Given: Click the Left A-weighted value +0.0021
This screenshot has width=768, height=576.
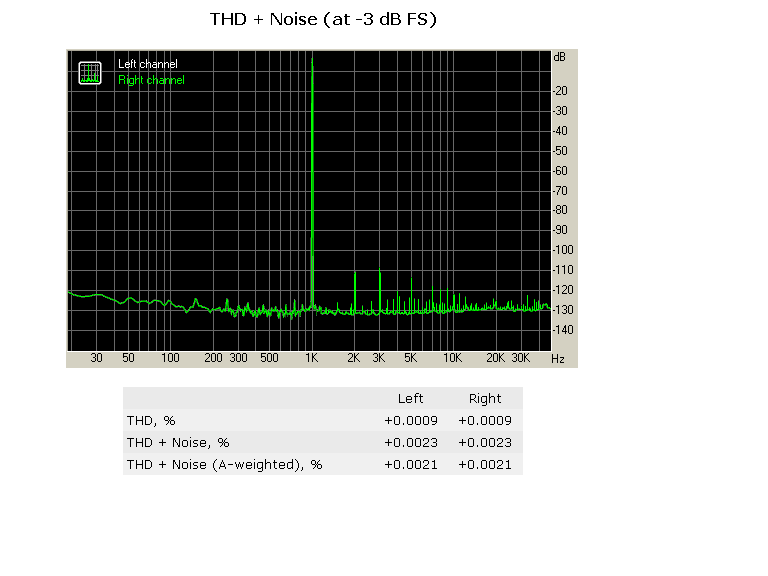Looking at the screenshot, I should pyautogui.click(x=410, y=465).
